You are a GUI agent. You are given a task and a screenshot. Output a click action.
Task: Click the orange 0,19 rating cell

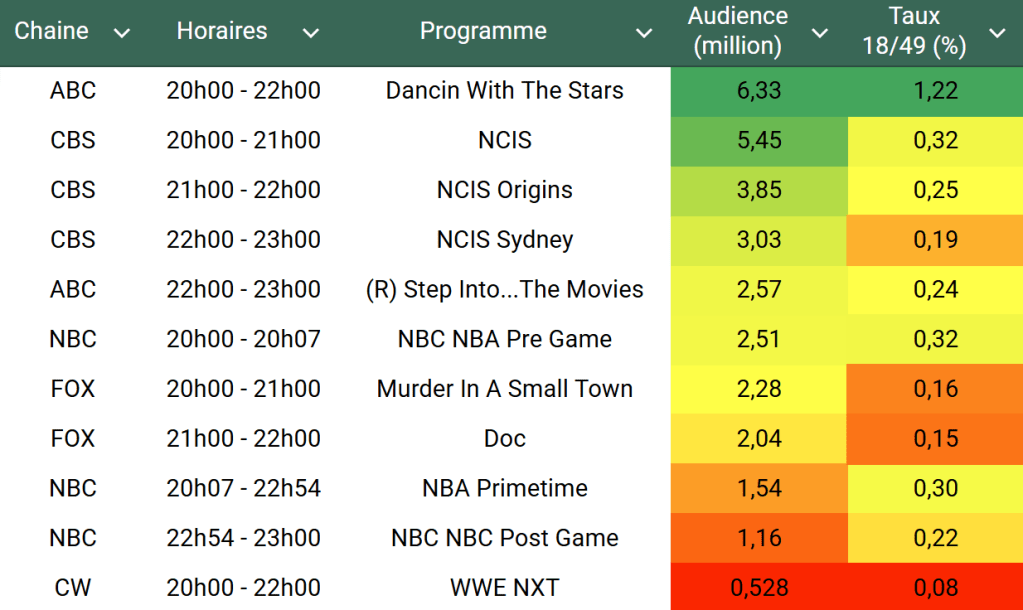935,240
